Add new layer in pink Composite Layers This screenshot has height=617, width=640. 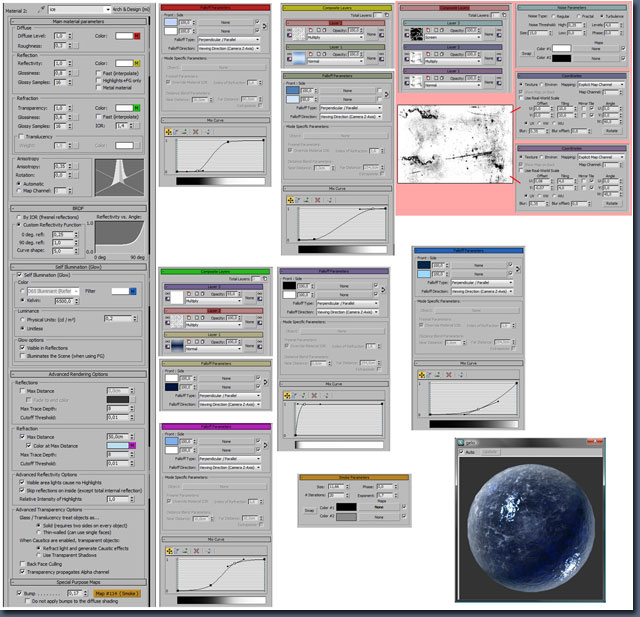tap(504, 15)
